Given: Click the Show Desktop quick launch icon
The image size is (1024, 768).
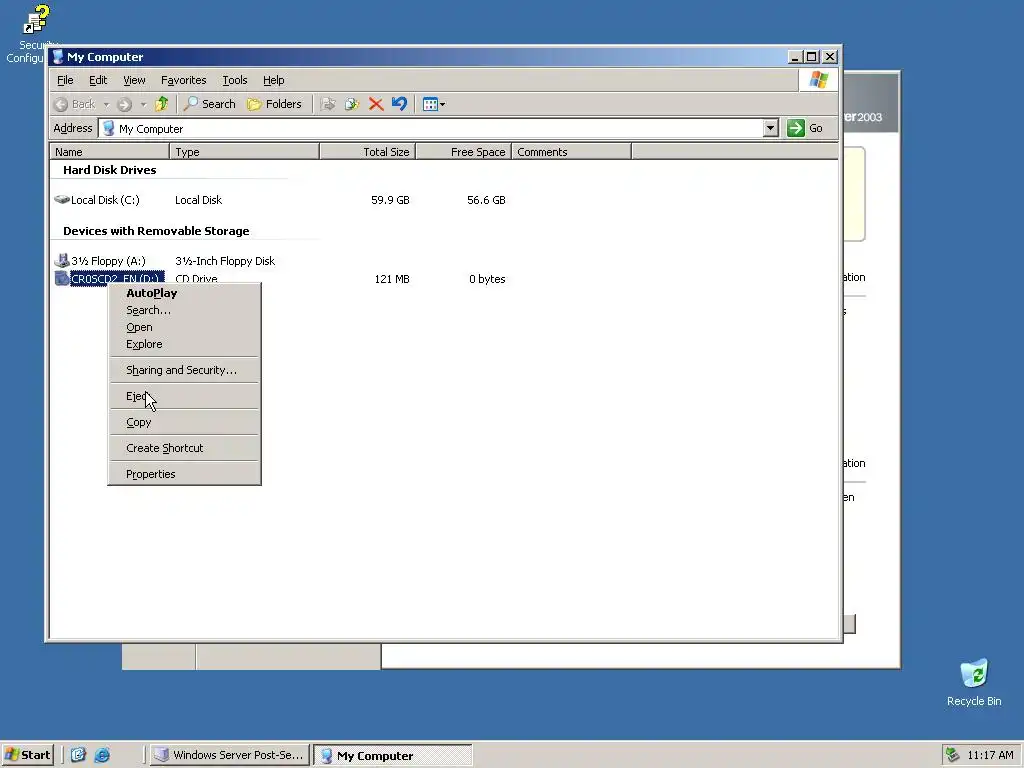Looking at the screenshot, I should (78, 755).
